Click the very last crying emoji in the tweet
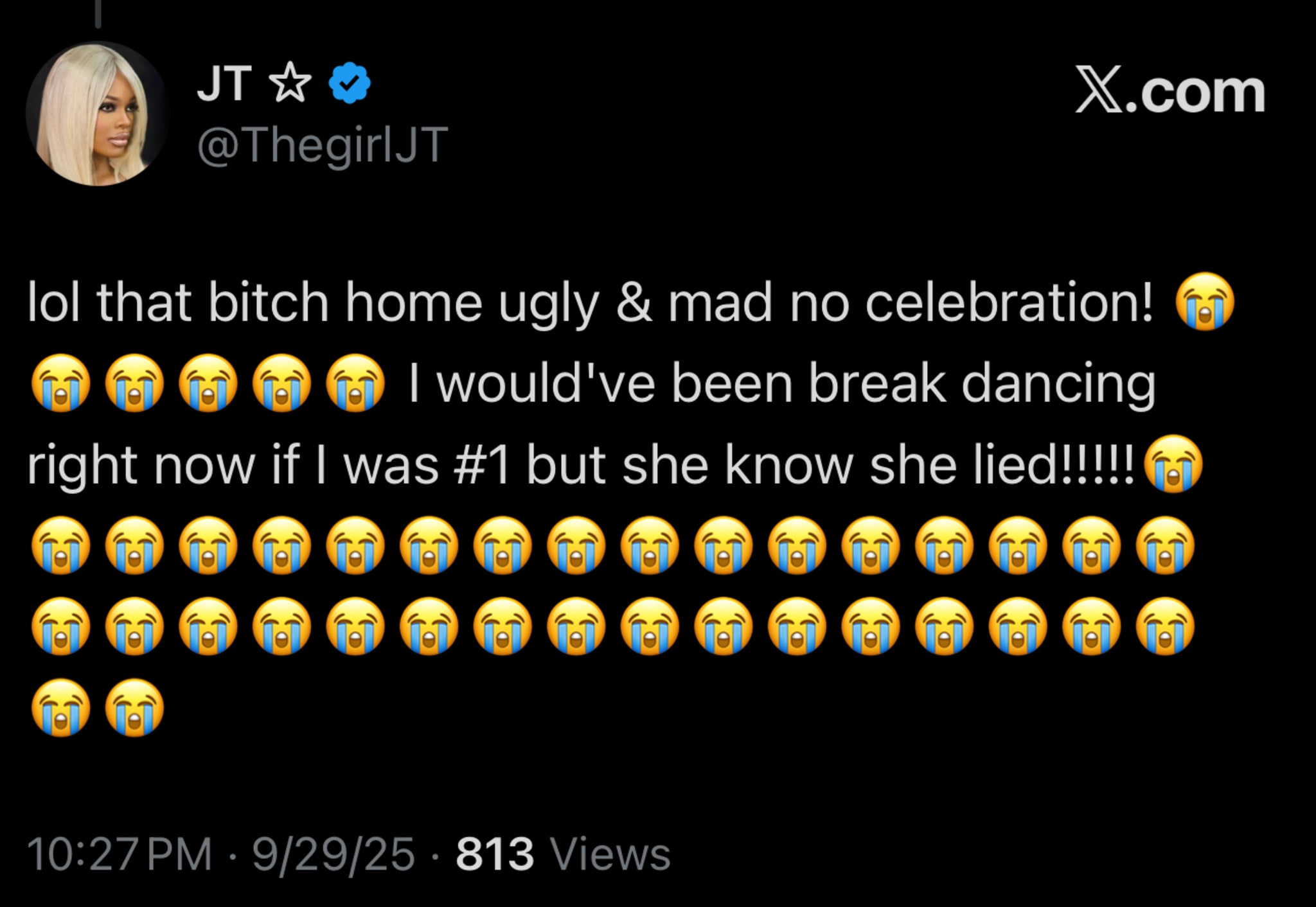Image resolution: width=1316 pixels, height=907 pixels. pyautogui.click(x=135, y=708)
